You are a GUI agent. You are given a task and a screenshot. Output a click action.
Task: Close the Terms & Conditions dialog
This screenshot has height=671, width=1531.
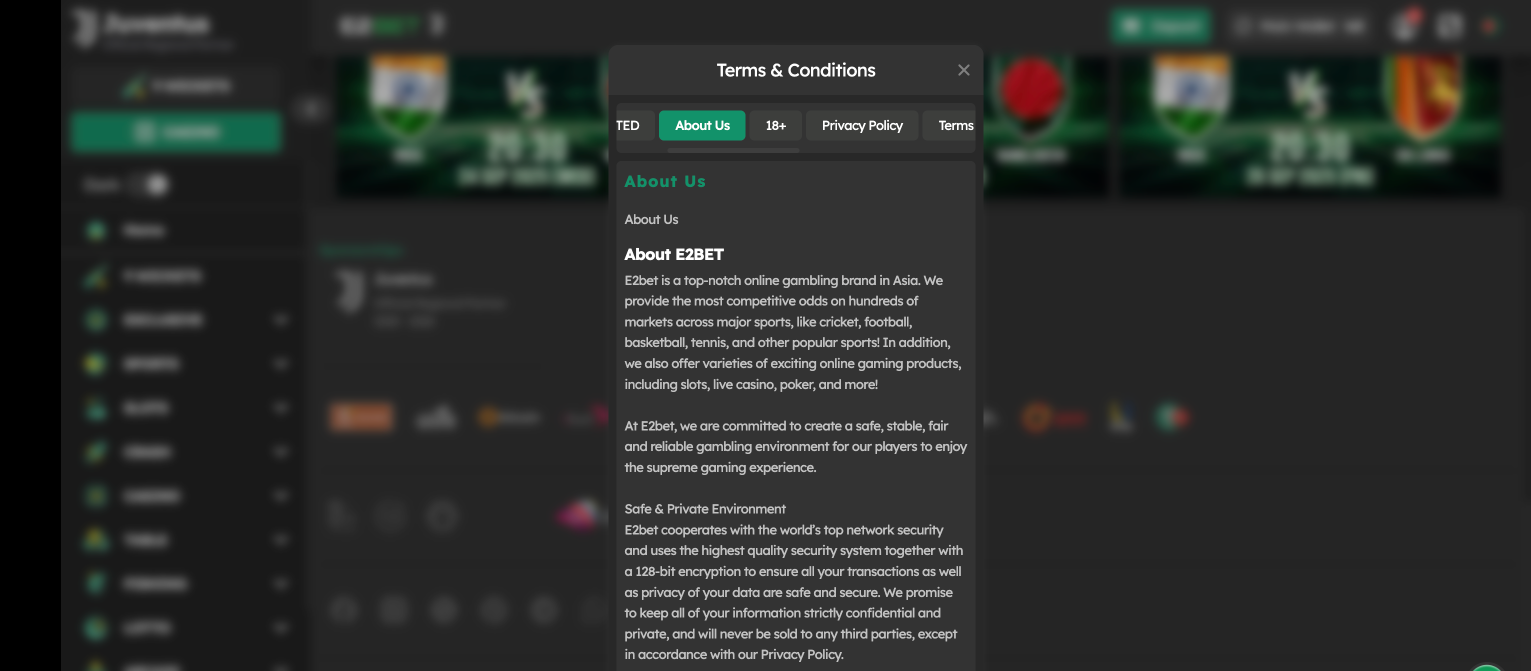963,70
